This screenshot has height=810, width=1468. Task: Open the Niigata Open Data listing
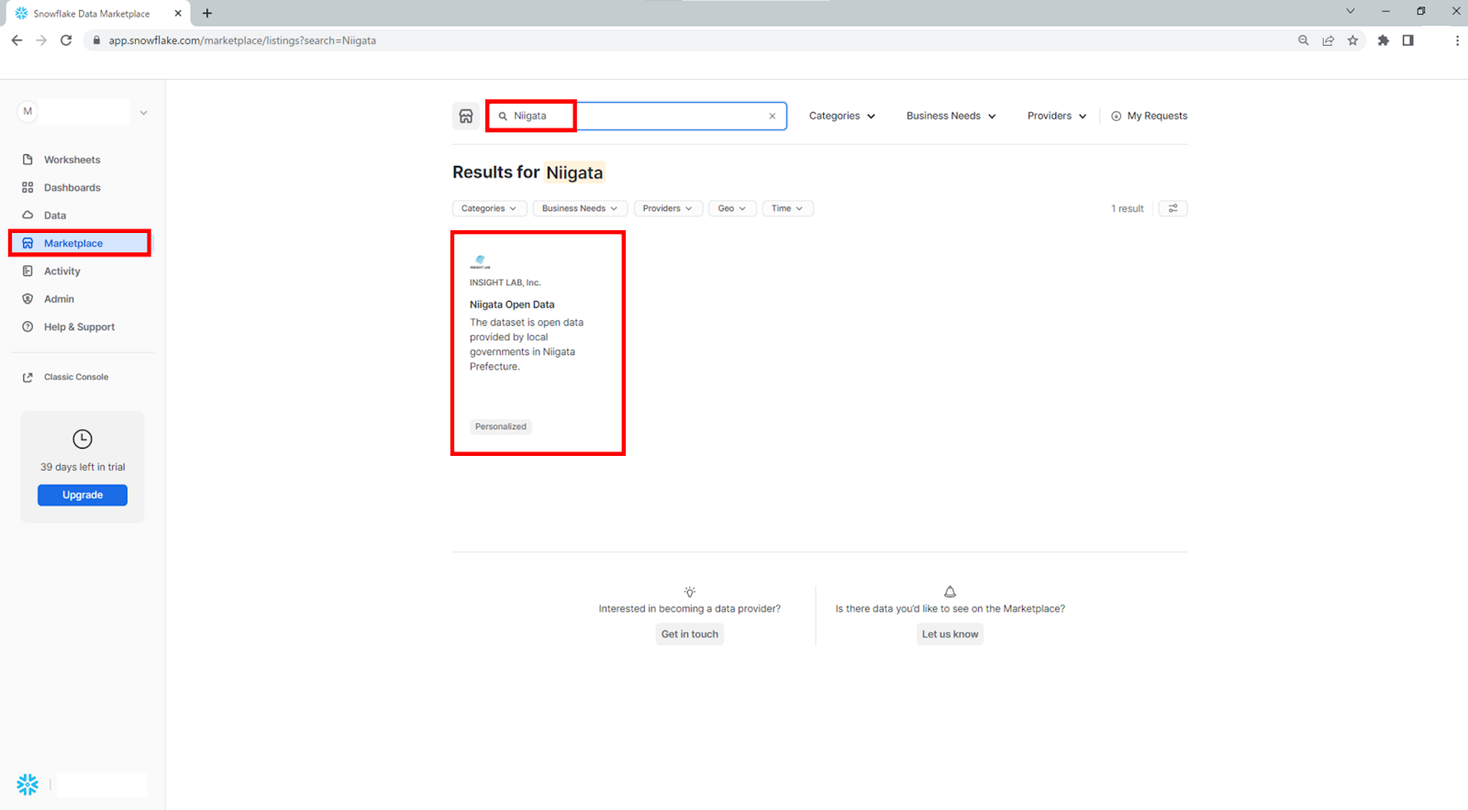click(512, 305)
